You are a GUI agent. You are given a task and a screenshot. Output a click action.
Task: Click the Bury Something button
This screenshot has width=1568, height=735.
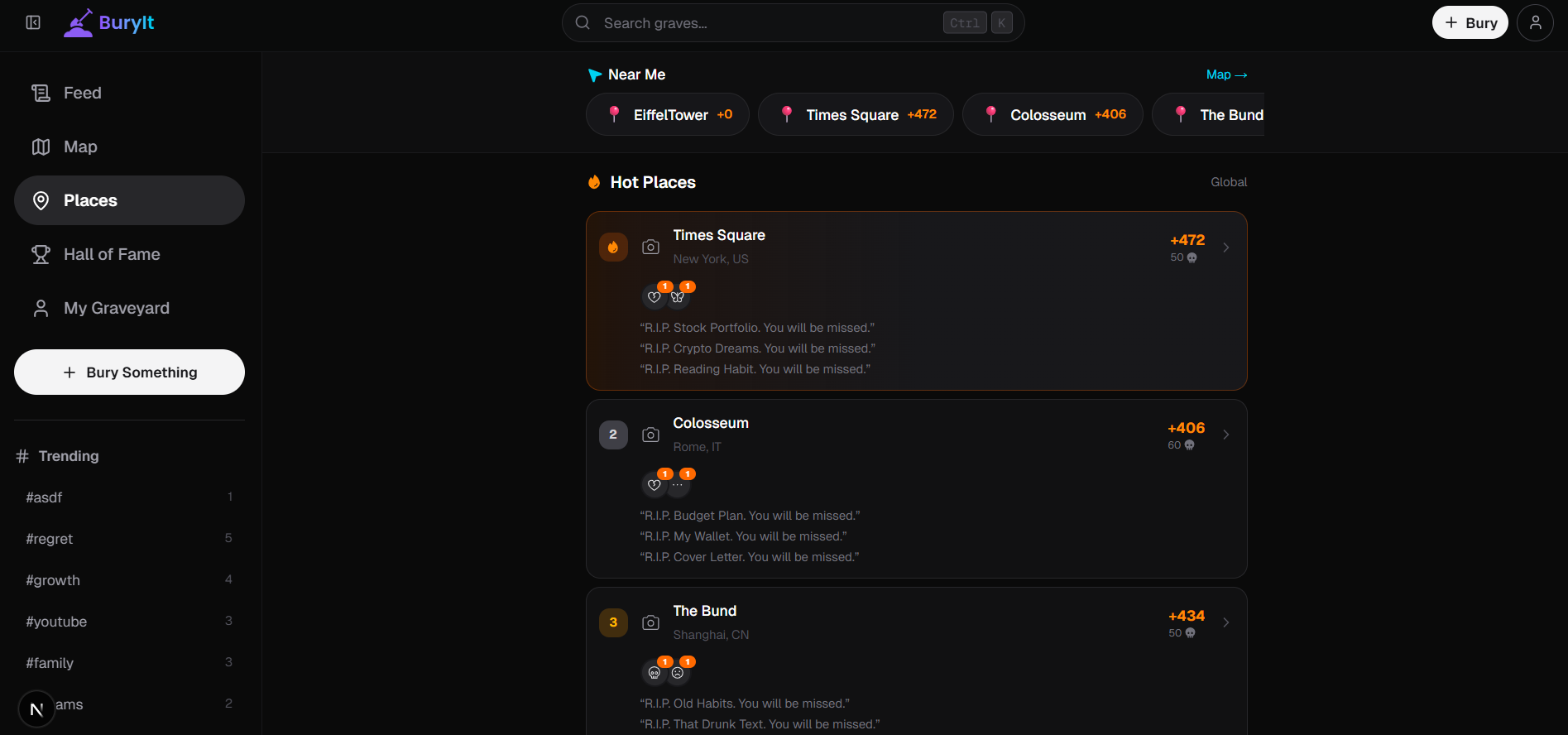(129, 372)
